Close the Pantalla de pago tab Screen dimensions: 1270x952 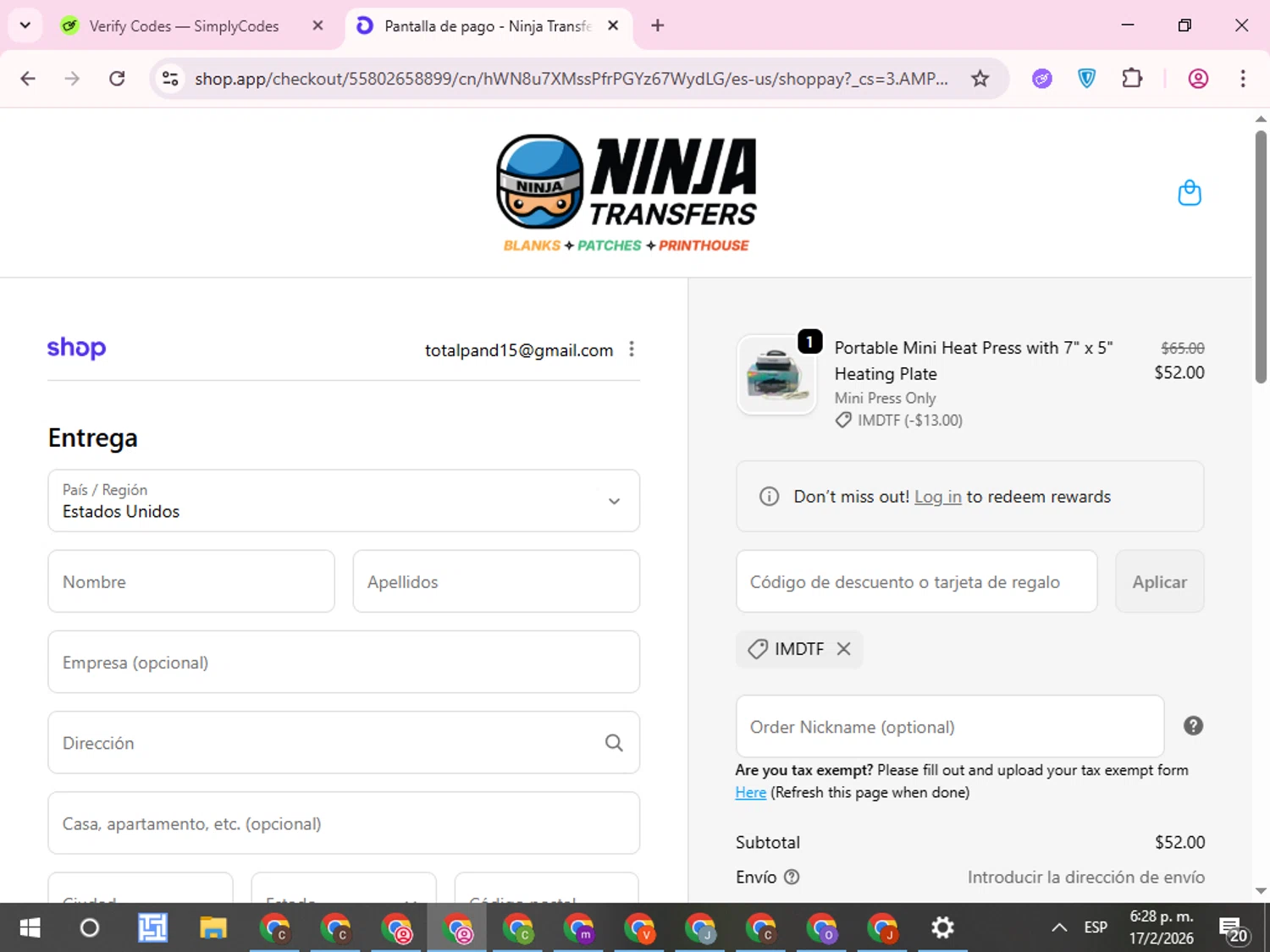613,25
